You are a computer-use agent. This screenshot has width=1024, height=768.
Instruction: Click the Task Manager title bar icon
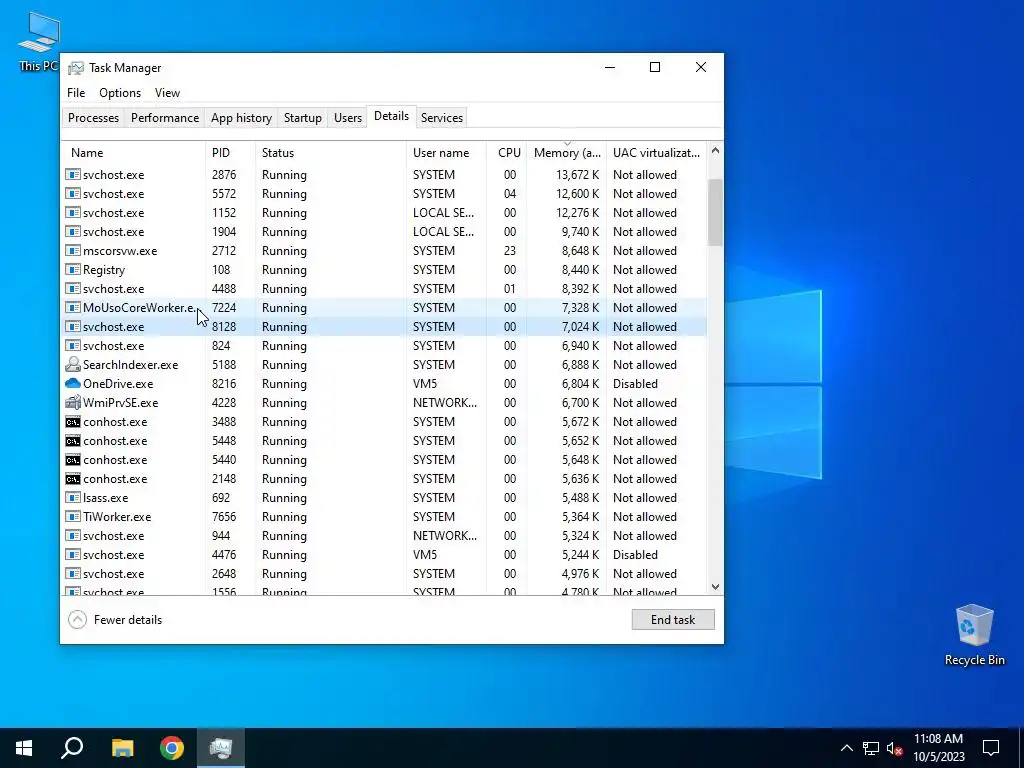[x=76, y=68]
